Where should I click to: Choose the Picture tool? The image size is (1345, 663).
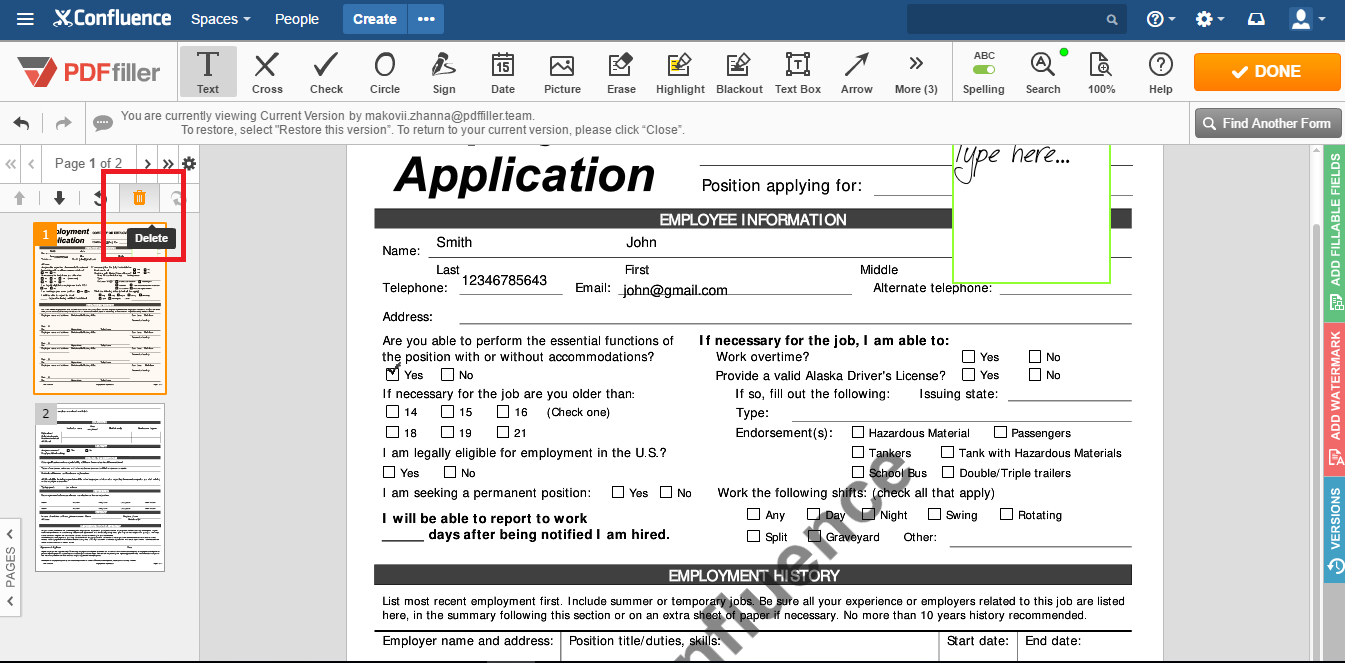tap(562, 71)
